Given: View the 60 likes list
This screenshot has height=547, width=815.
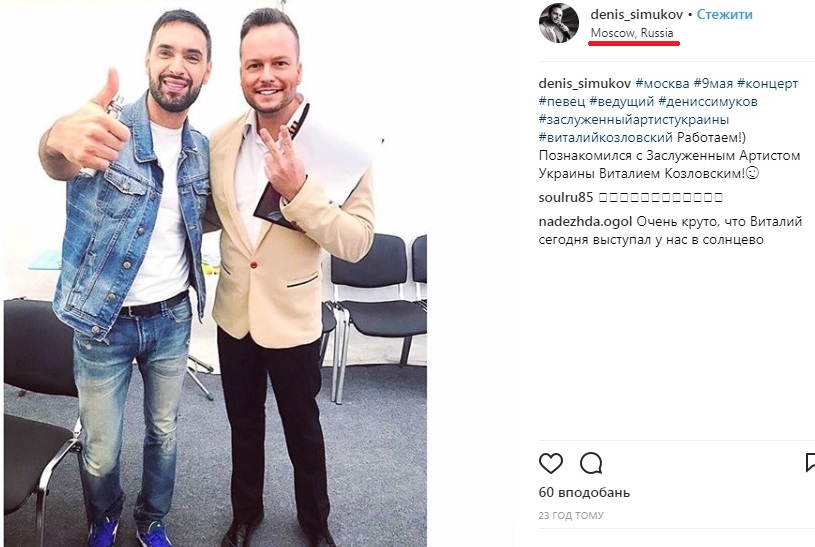Looking at the screenshot, I should tap(584, 492).
